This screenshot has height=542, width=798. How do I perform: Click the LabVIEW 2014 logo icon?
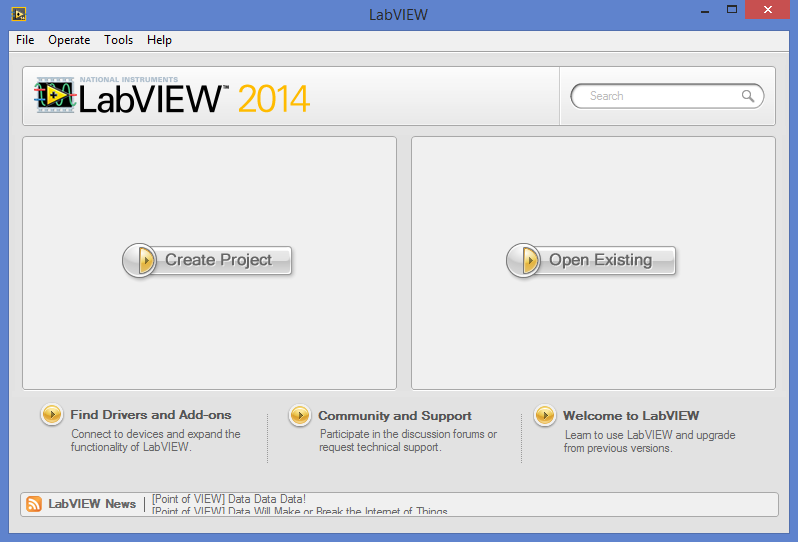coord(55,95)
